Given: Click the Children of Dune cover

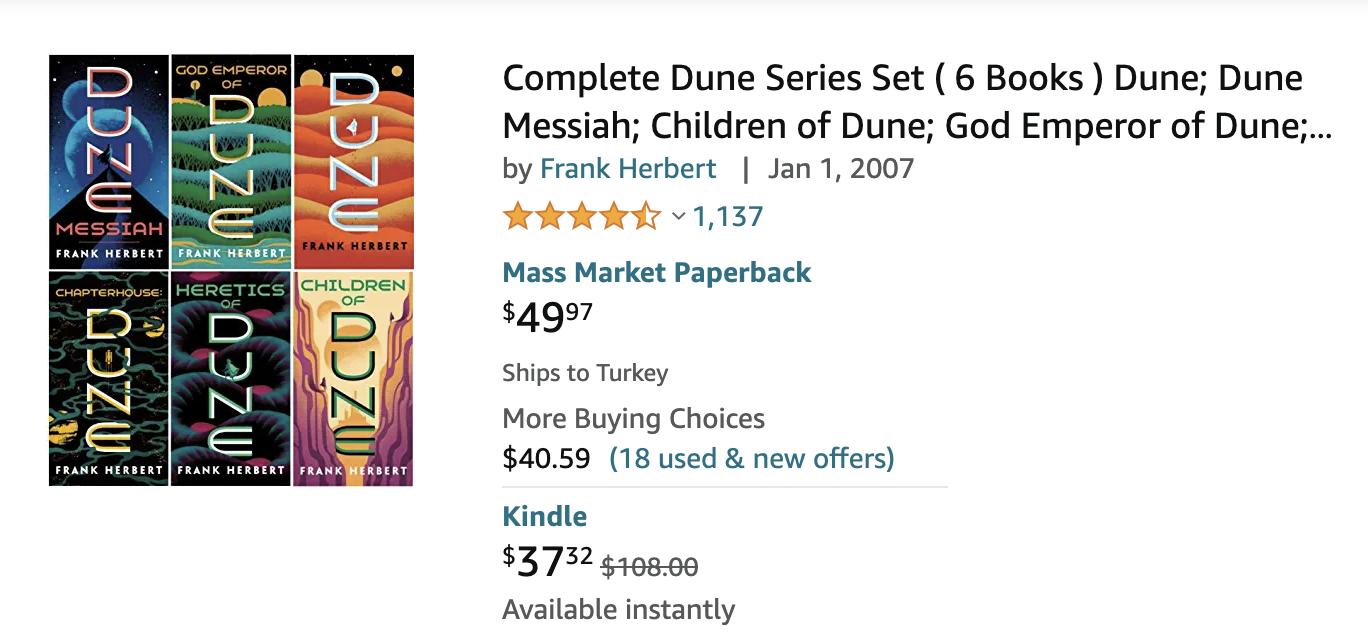Looking at the screenshot, I should (x=354, y=379).
